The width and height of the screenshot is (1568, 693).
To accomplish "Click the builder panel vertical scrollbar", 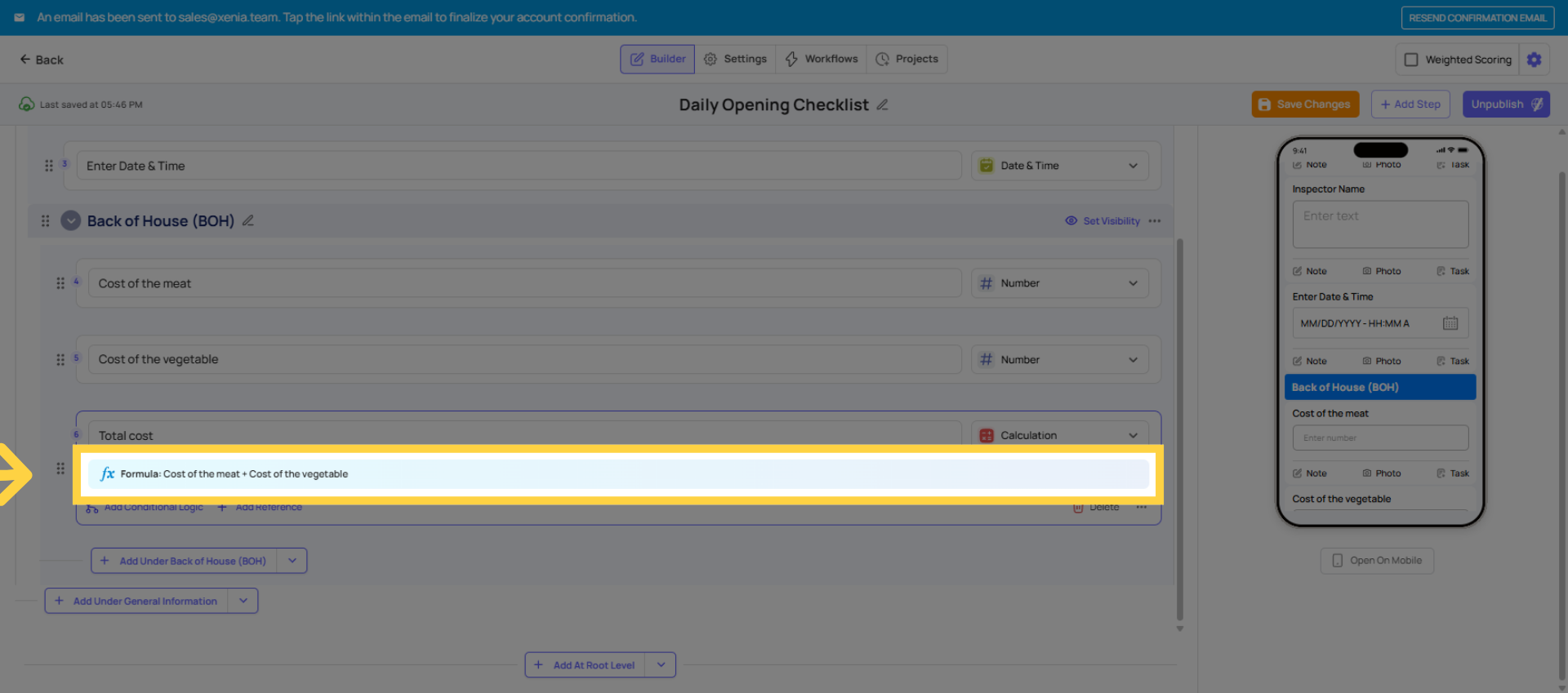I will (x=1179, y=429).
